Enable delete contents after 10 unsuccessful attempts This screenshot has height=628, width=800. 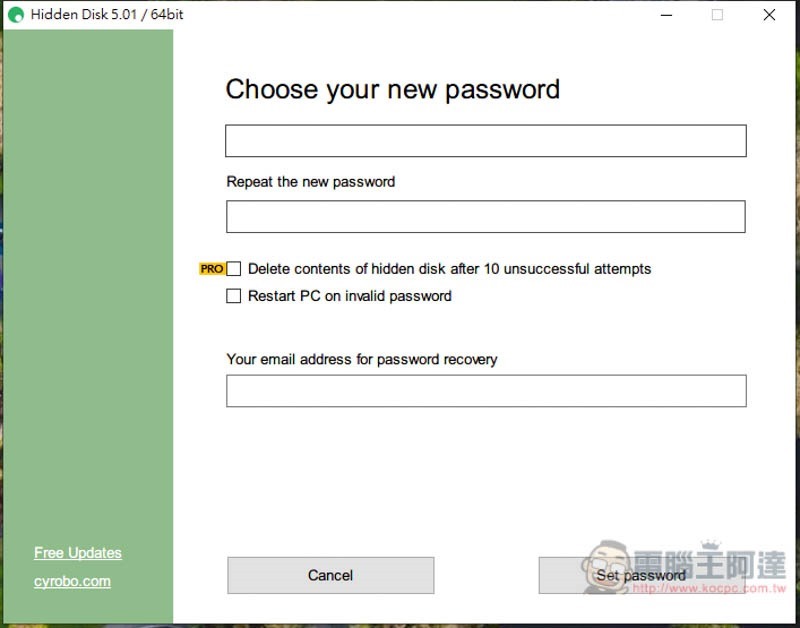click(234, 269)
